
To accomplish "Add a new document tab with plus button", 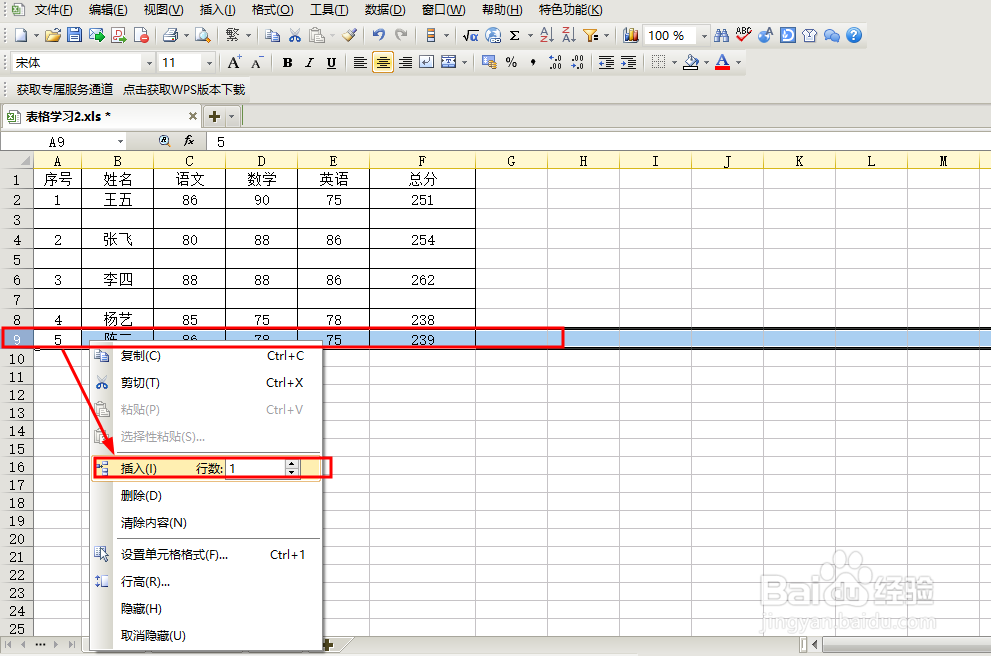I will click(x=215, y=116).
